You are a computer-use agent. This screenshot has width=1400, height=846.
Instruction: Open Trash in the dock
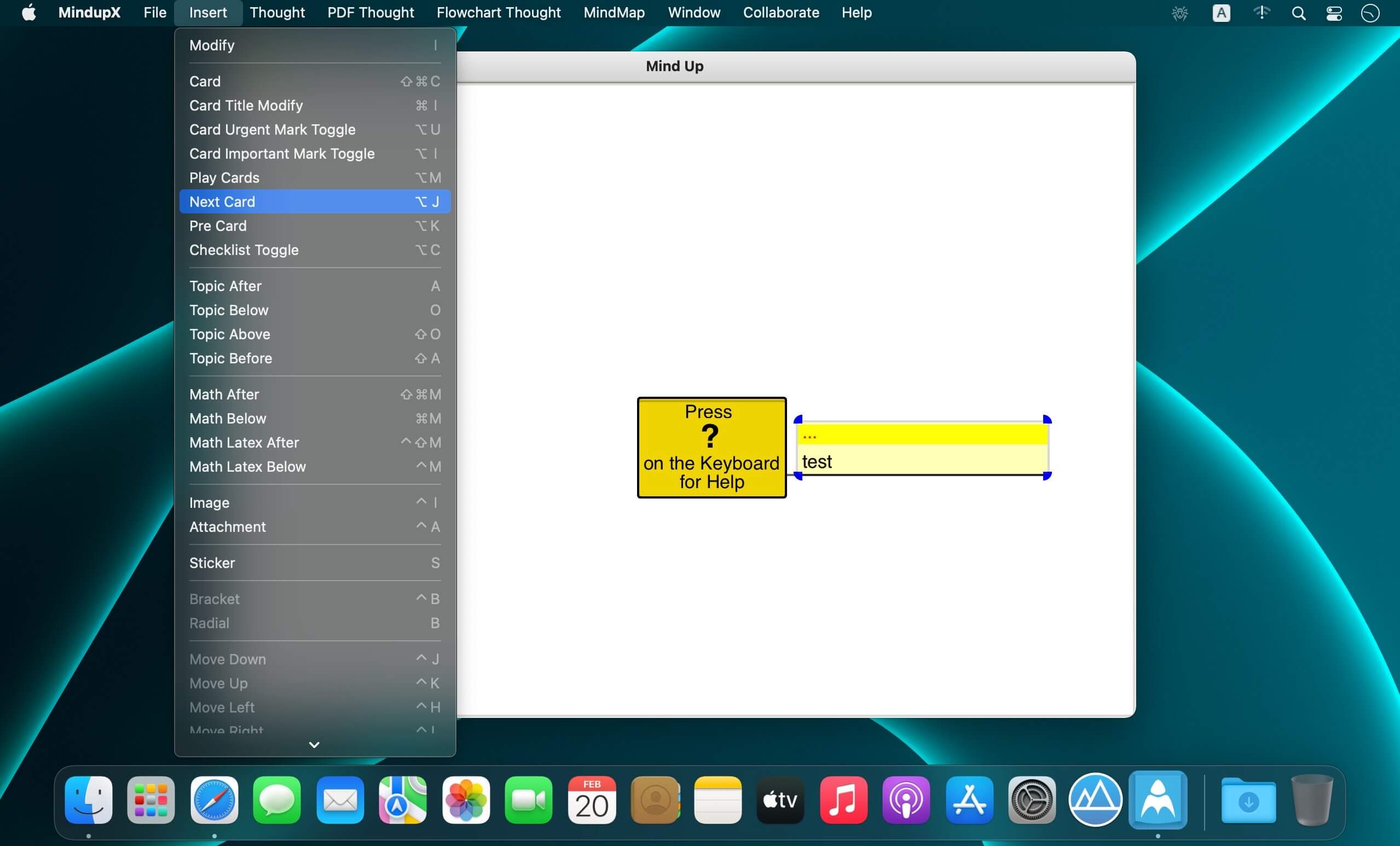1312,799
